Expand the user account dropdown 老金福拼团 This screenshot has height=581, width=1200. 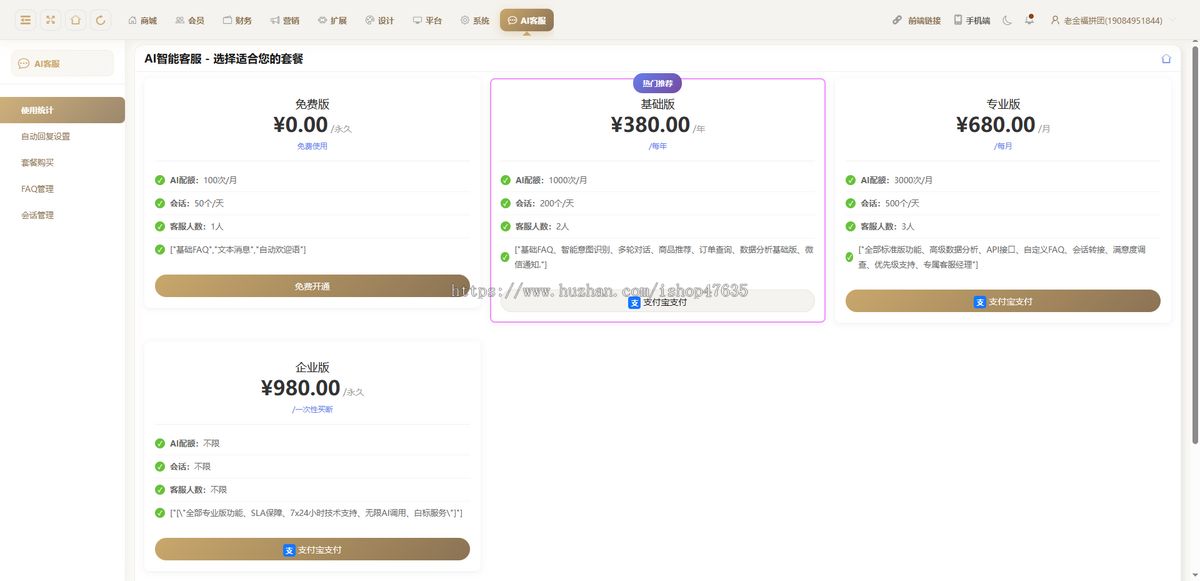(1113, 20)
